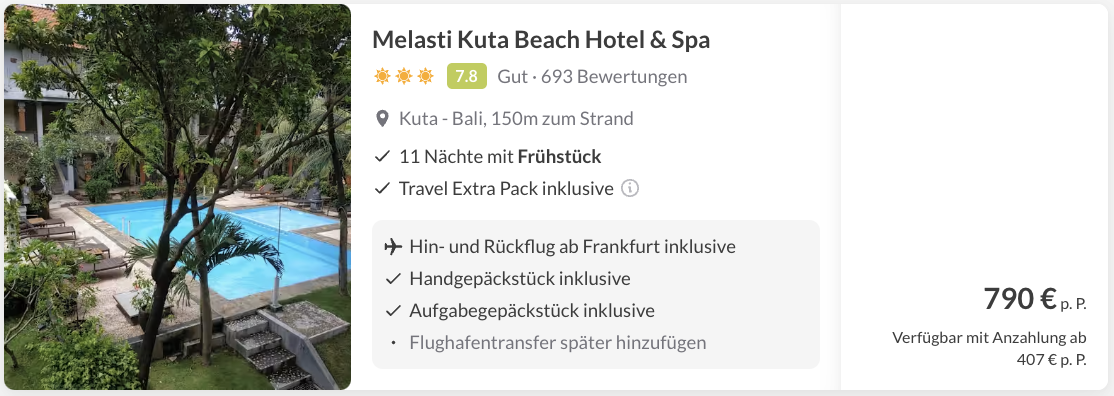Click the checkmark next to 11 Nächte
The height and width of the screenshot is (396, 1114).
tap(382, 156)
